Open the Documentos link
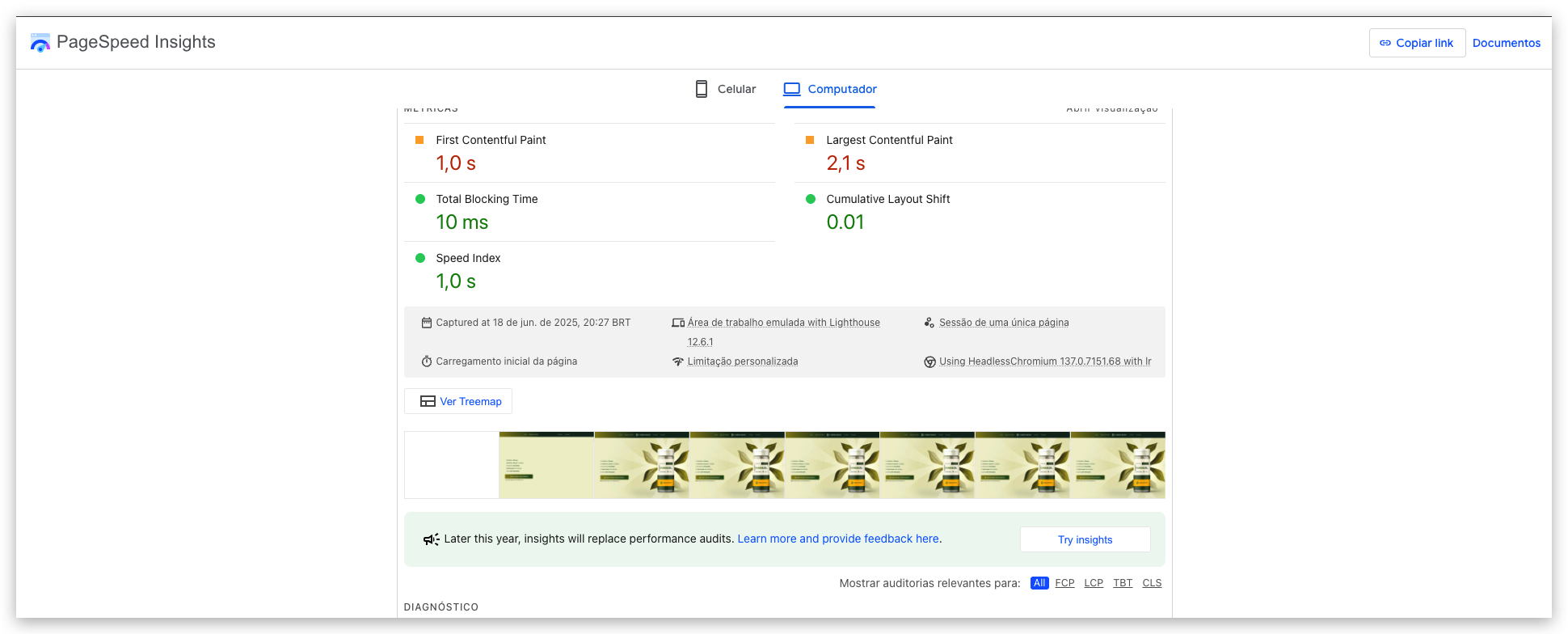 (1507, 43)
